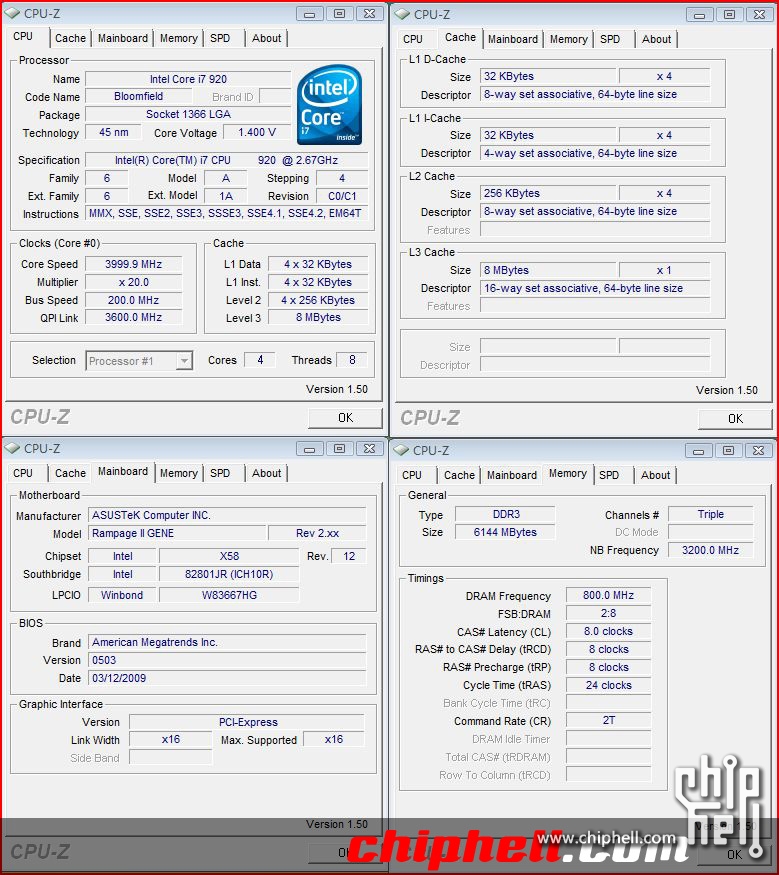Open Mainboard tab in top-left CPU window
Image resolution: width=779 pixels, height=875 pixels.
click(x=123, y=38)
